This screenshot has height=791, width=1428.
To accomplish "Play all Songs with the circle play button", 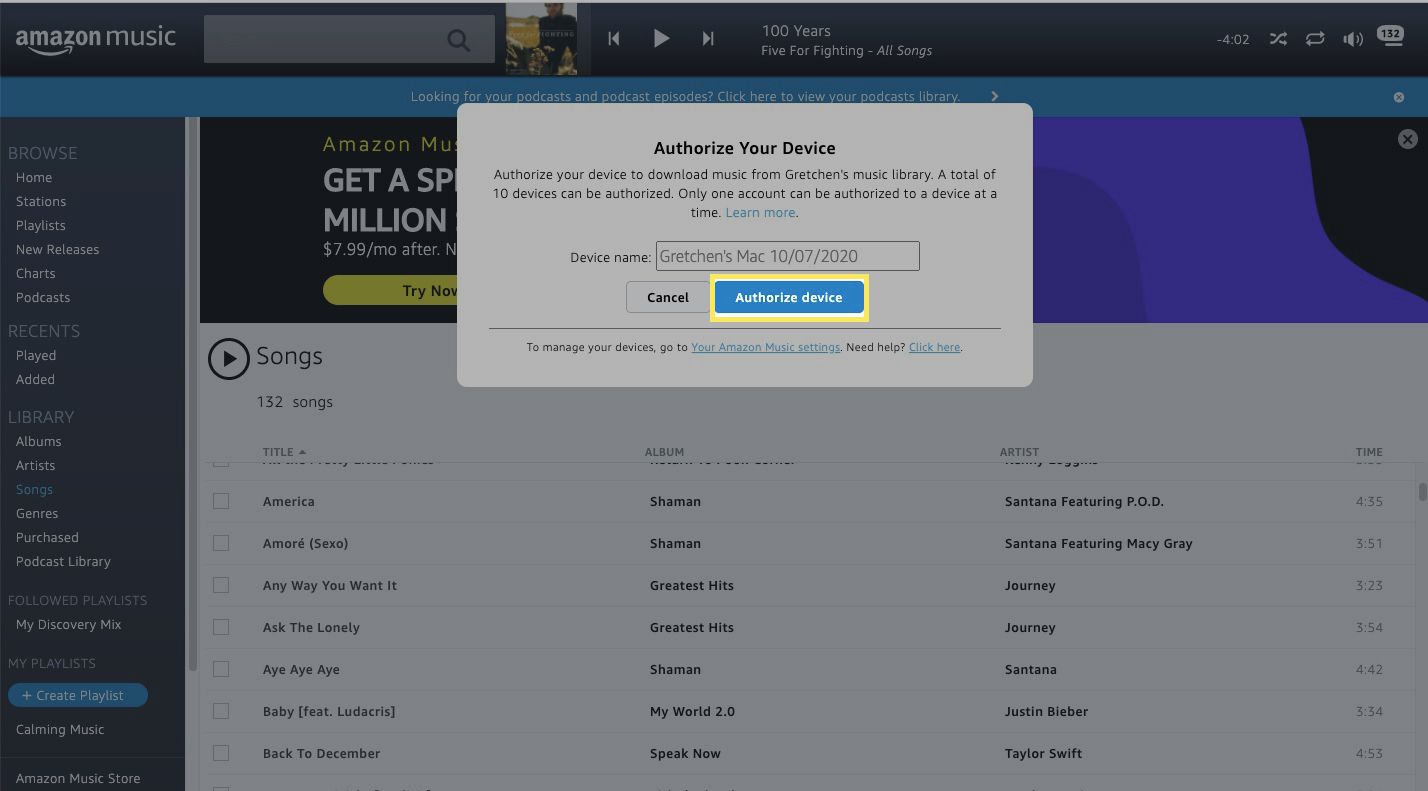I will pos(228,358).
